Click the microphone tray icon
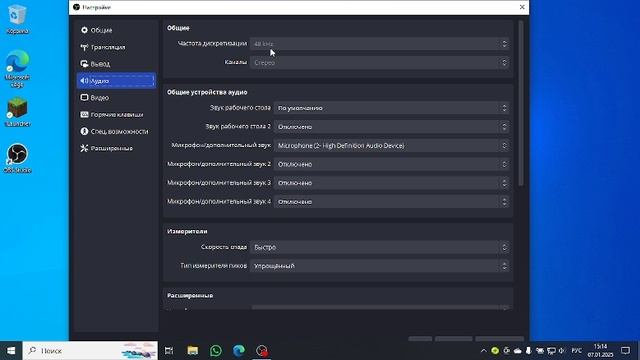The height and width of the screenshot is (360, 640). coord(529,351)
